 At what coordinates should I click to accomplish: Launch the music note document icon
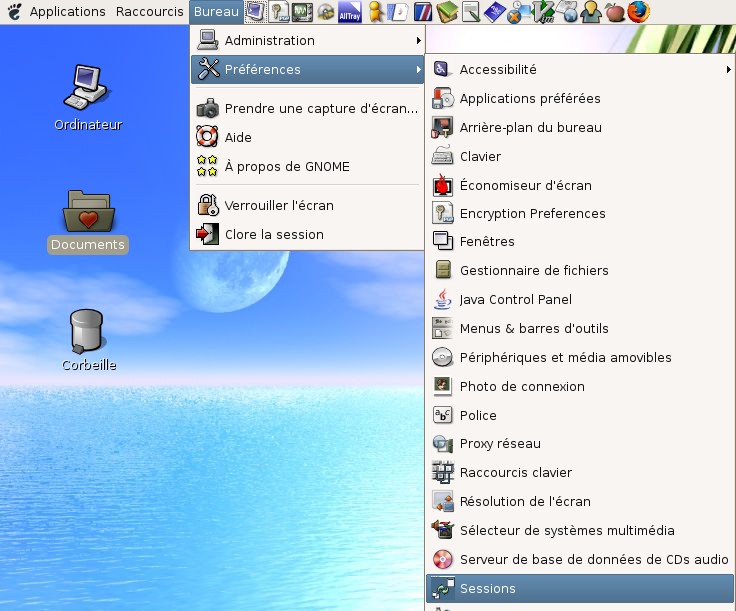(397, 12)
